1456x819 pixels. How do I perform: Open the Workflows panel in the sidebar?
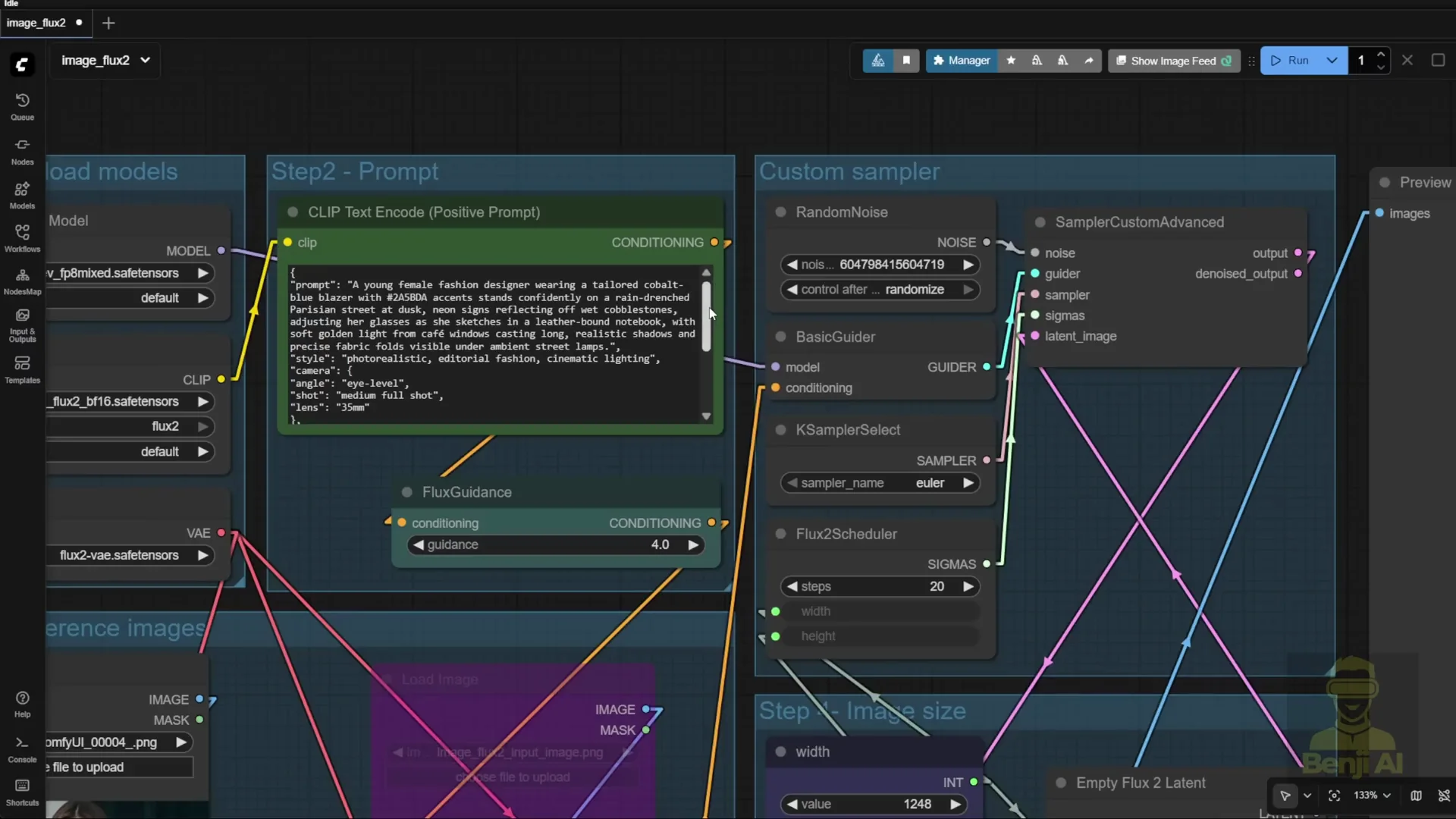coord(22,237)
